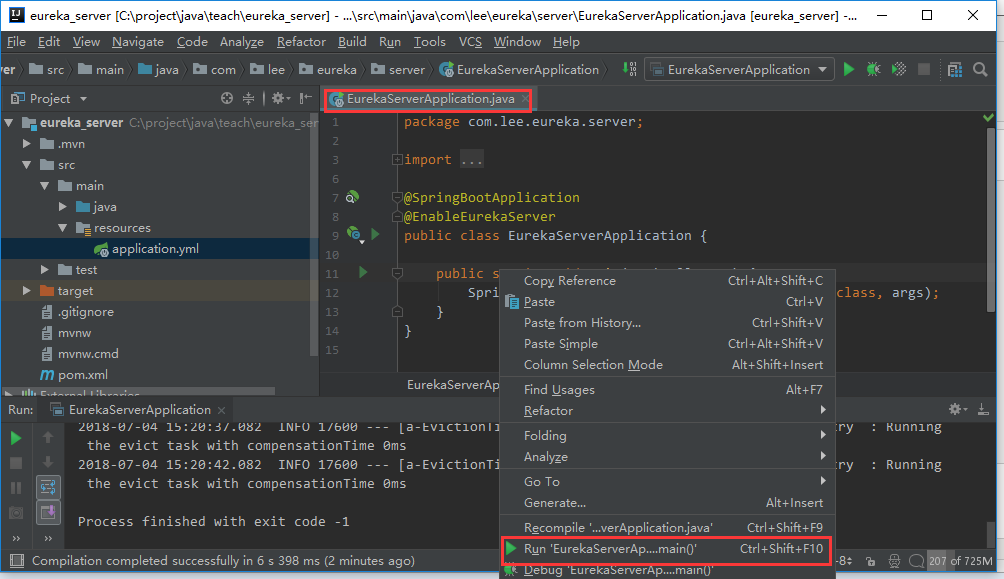
Task: Click the server breadcrumb in the navigation bar
Action: [x=398, y=70]
